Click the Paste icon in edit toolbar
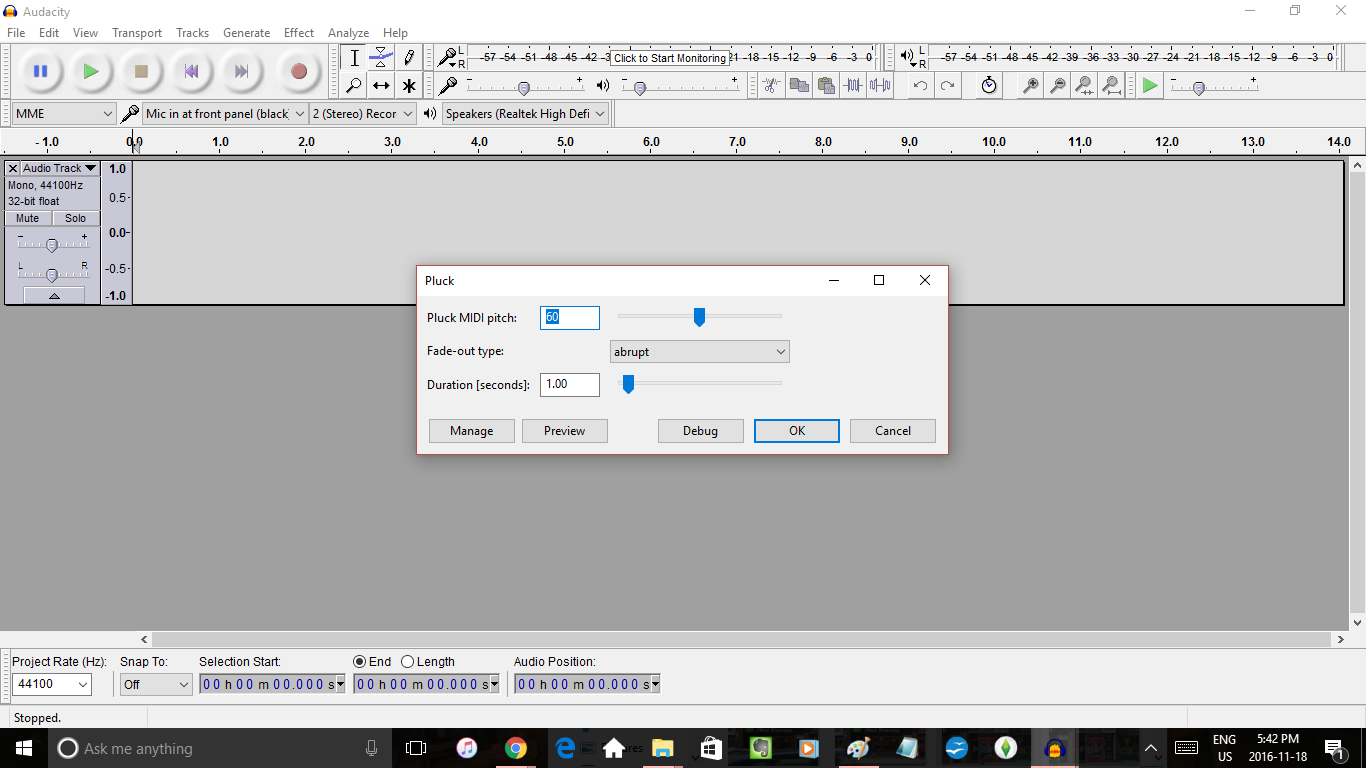 825,85
